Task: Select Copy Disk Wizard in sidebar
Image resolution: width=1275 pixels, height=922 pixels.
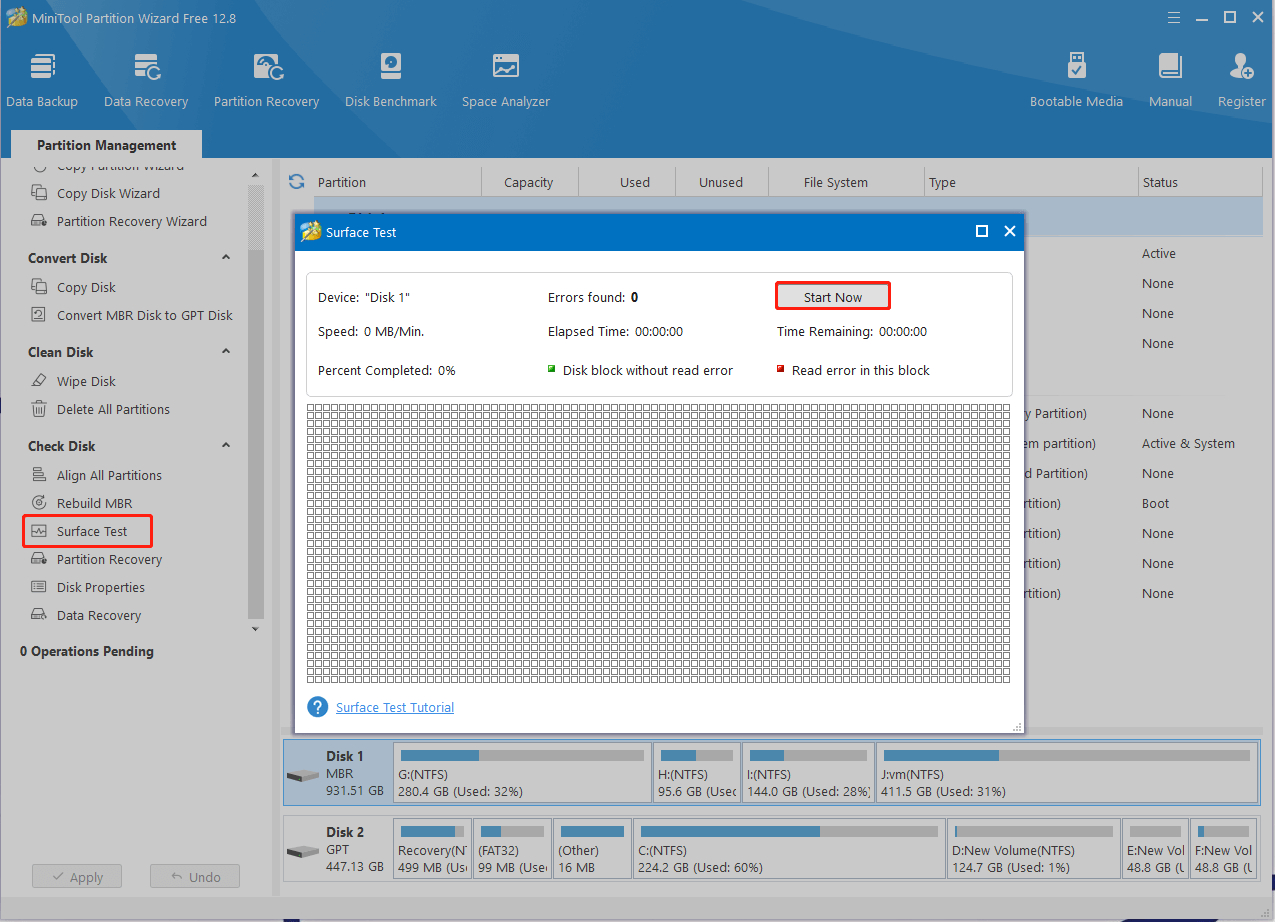Action: (x=108, y=194)
